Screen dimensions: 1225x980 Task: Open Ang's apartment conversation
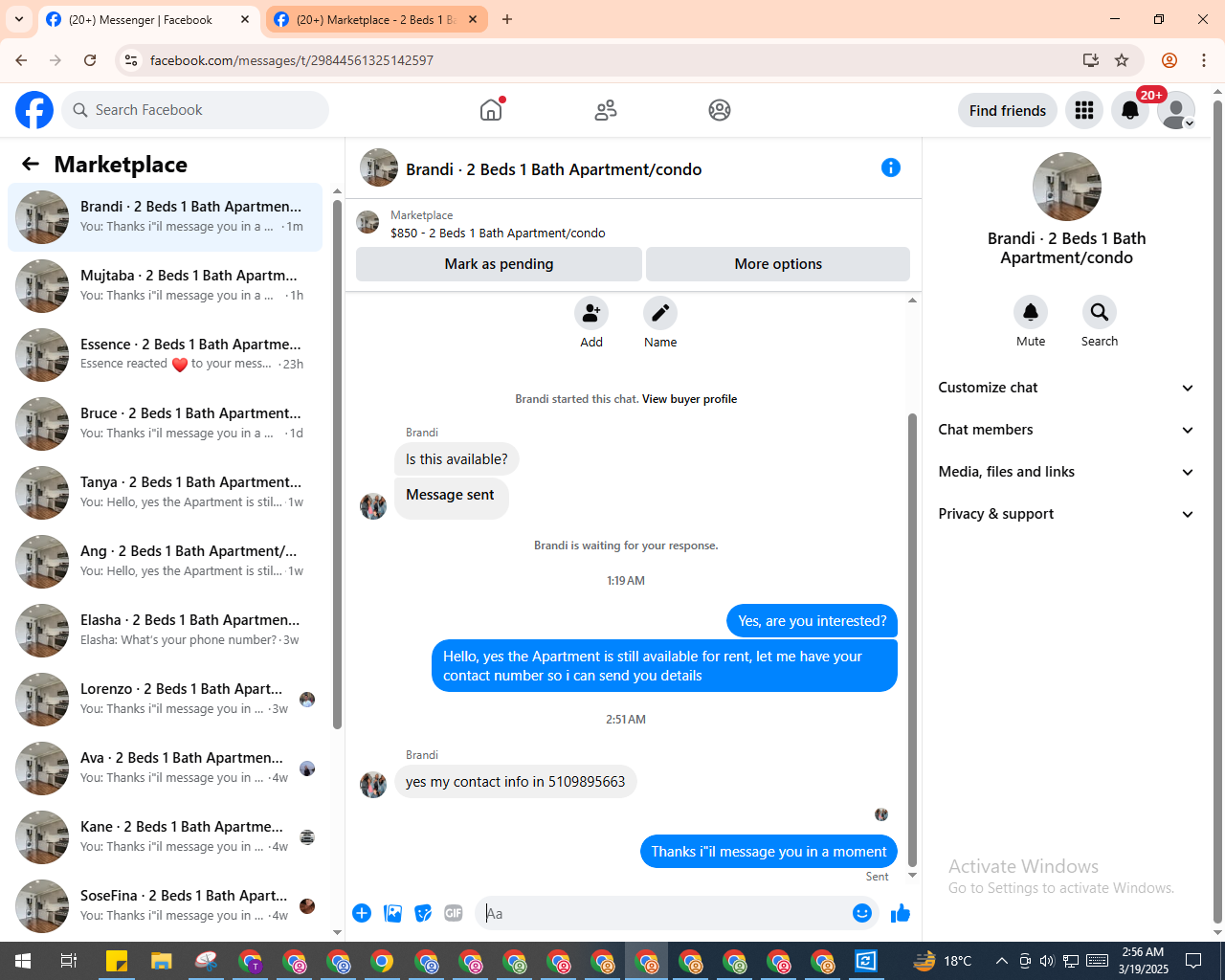click(x=166, y=562)
